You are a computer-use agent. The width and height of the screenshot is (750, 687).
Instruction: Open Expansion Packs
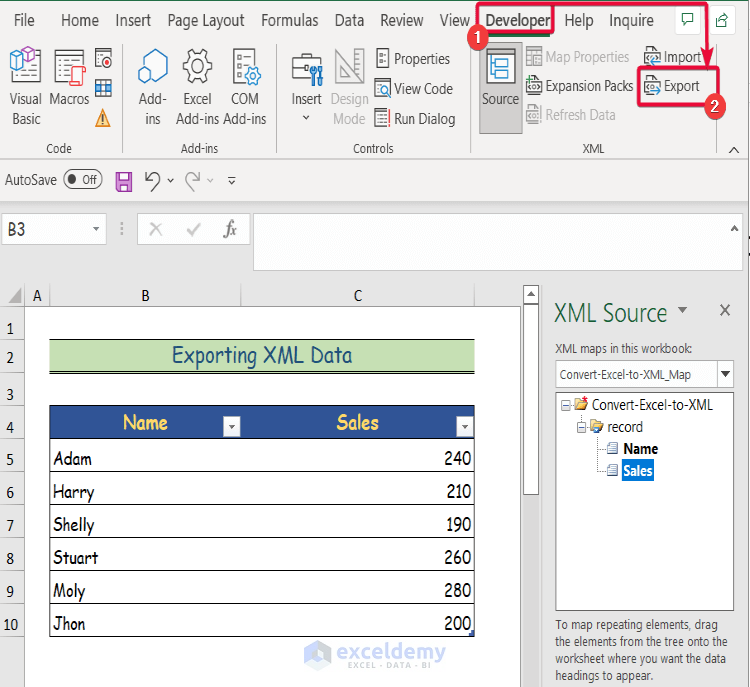[579, 86]
